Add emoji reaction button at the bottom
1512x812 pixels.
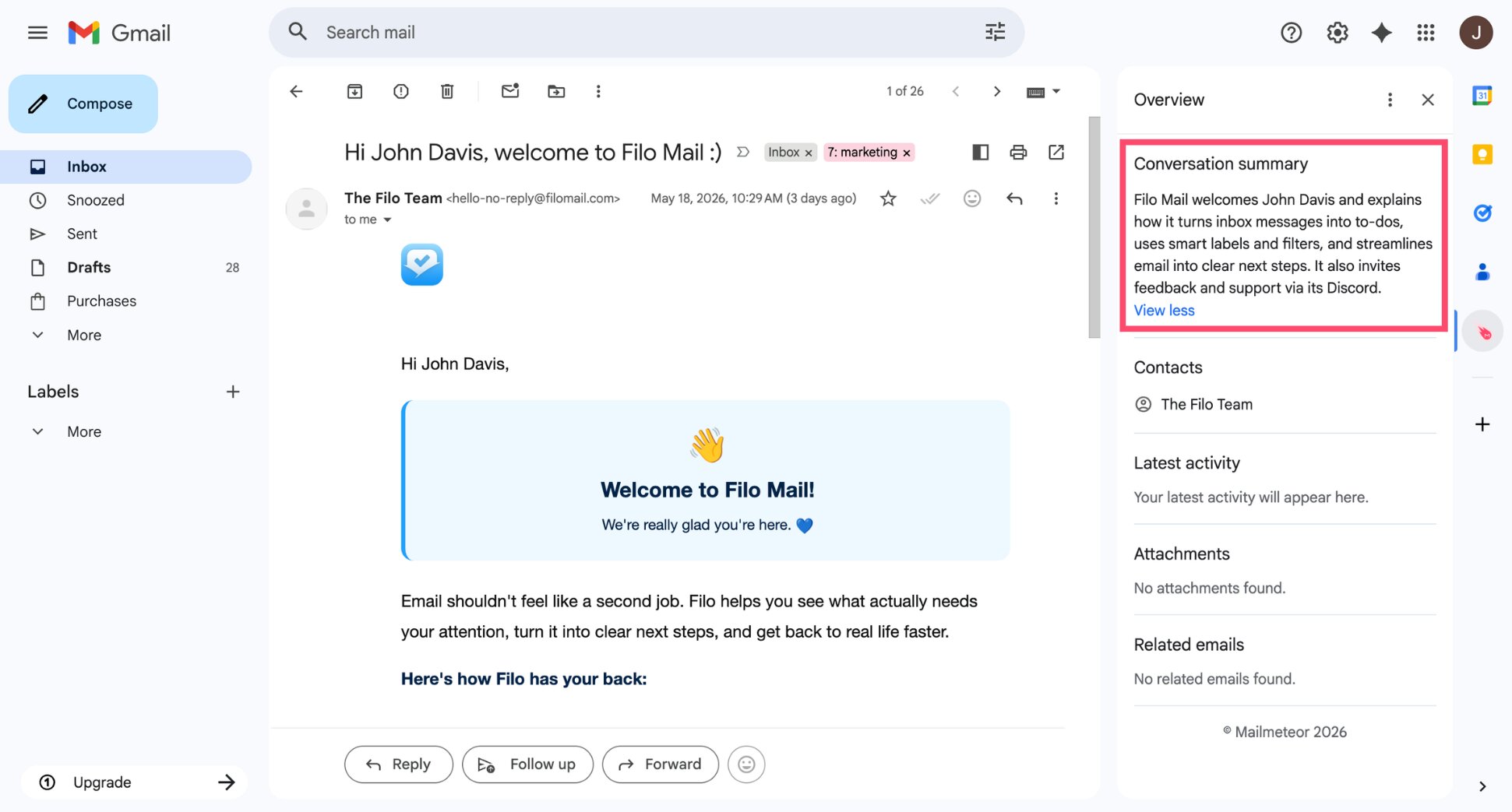[x=746, y=765]
